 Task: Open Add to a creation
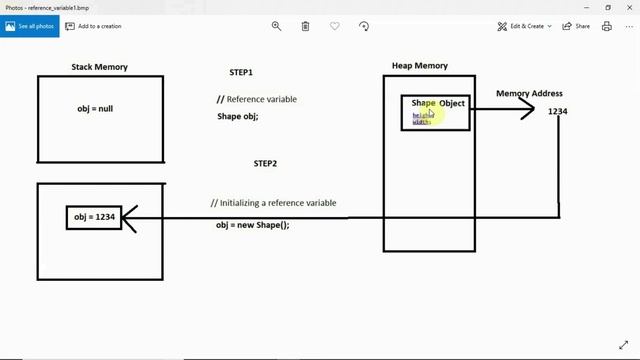point(93,26)
